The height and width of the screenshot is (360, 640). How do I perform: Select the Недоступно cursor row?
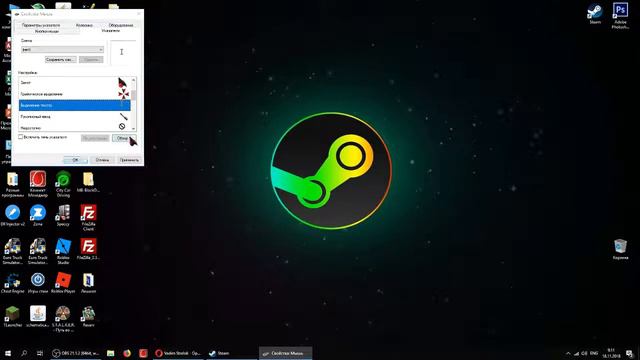click(75, 127)
